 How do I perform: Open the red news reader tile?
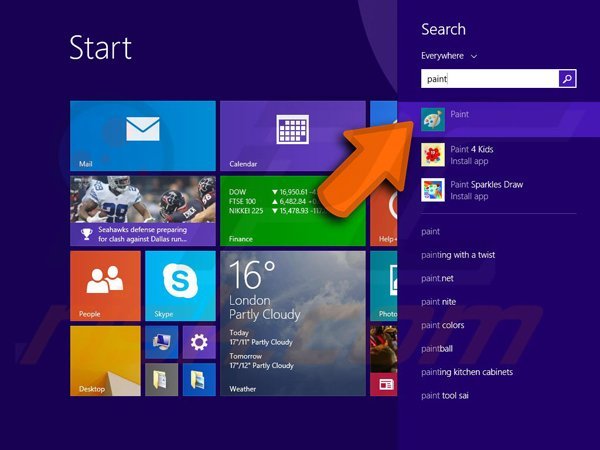(x=384, y=361)
